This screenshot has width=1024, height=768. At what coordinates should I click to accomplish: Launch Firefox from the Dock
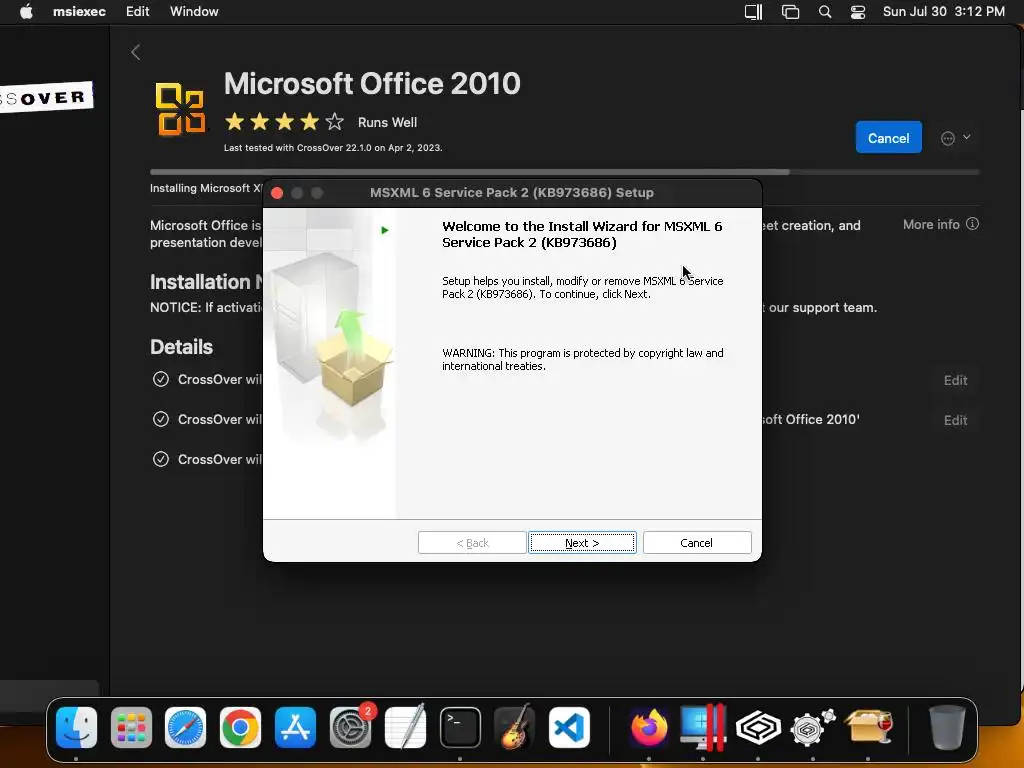click(x=648, y=727)
